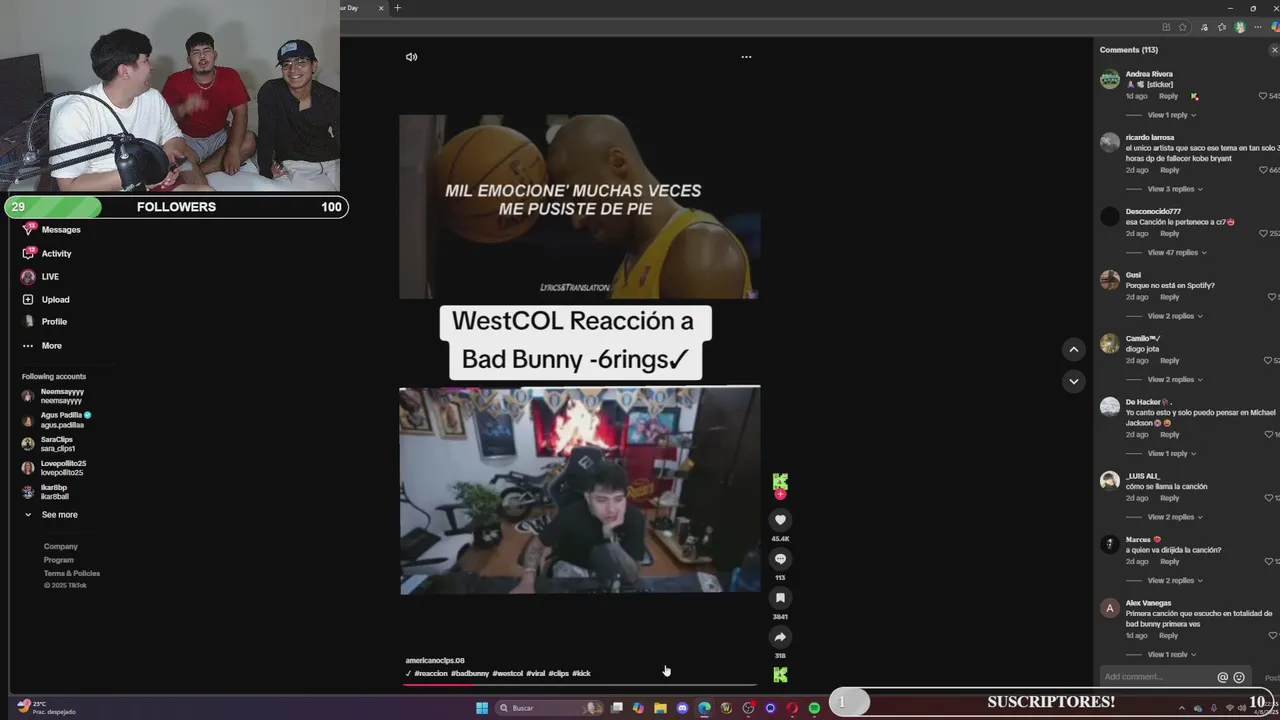Share the video with the arrow icon
The height and width of the screenshot is (720, 1280).
(780, 637)
